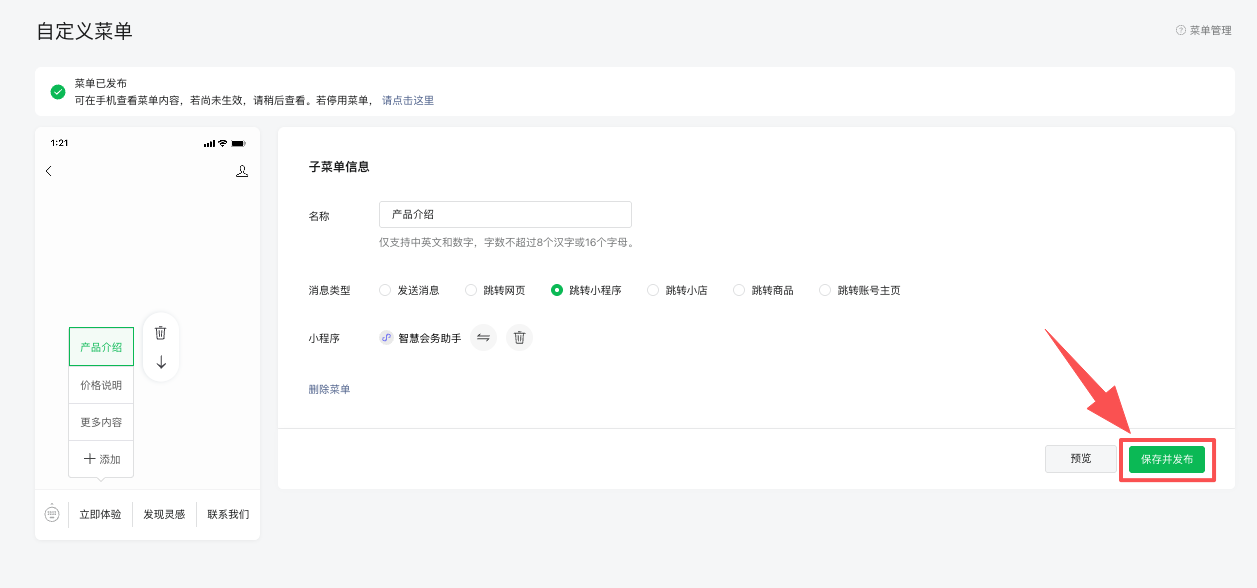The width and height of the screenshot is (1257, 588).
Task: Select the 发送消息 radio button
Action: pyautogui.click(x=385, y=290)
